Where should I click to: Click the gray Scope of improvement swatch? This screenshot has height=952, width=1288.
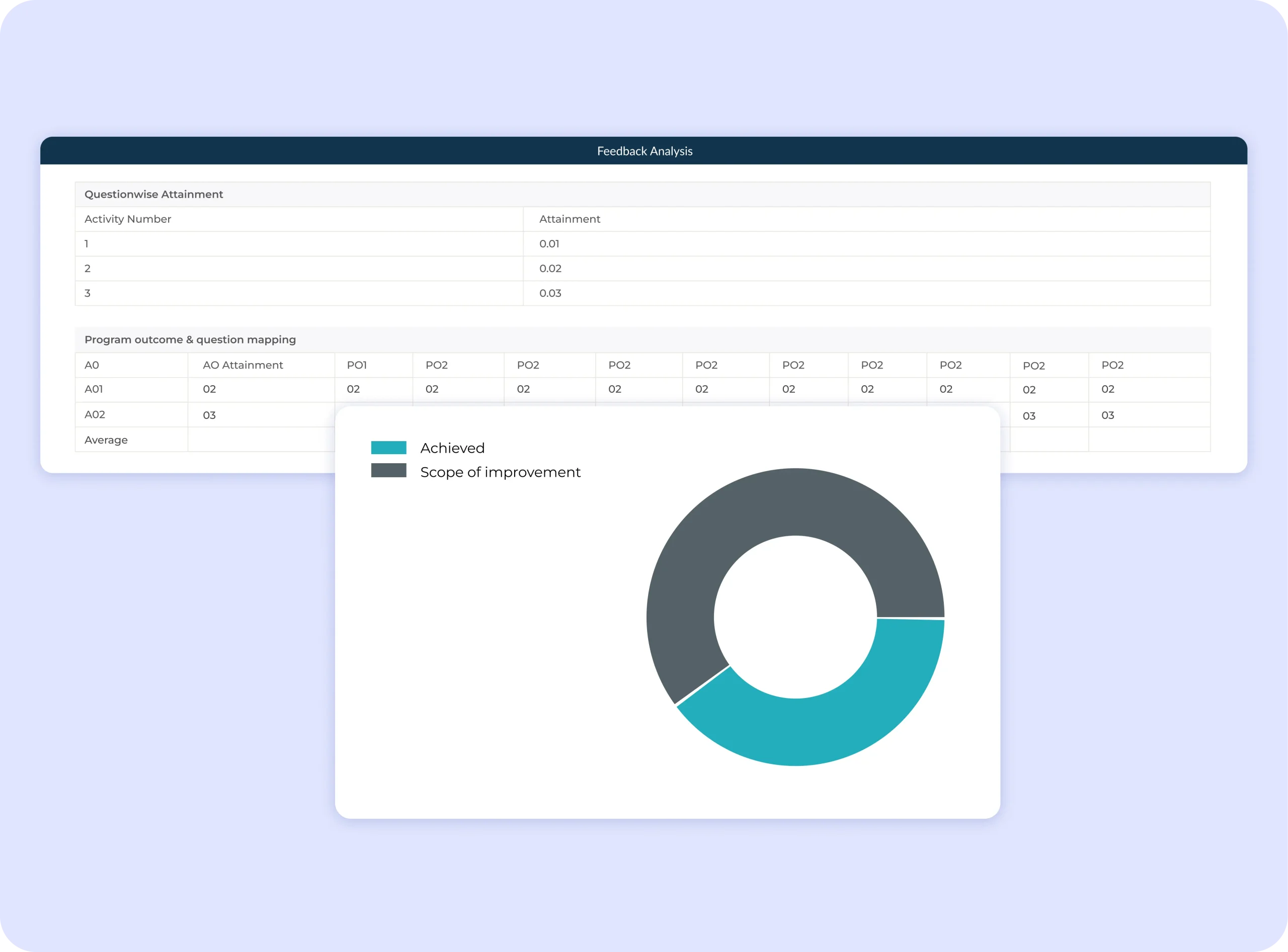click(388, 471)
